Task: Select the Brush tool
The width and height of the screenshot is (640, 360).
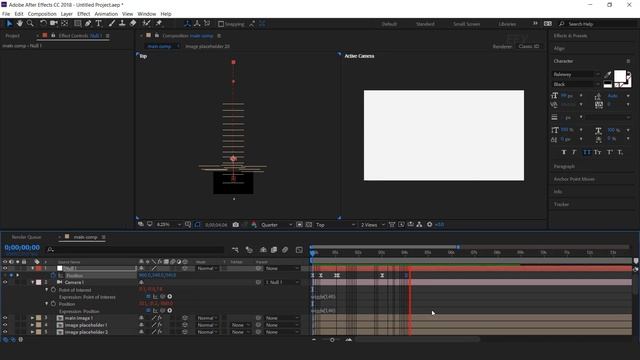Action: pos(111,24)
